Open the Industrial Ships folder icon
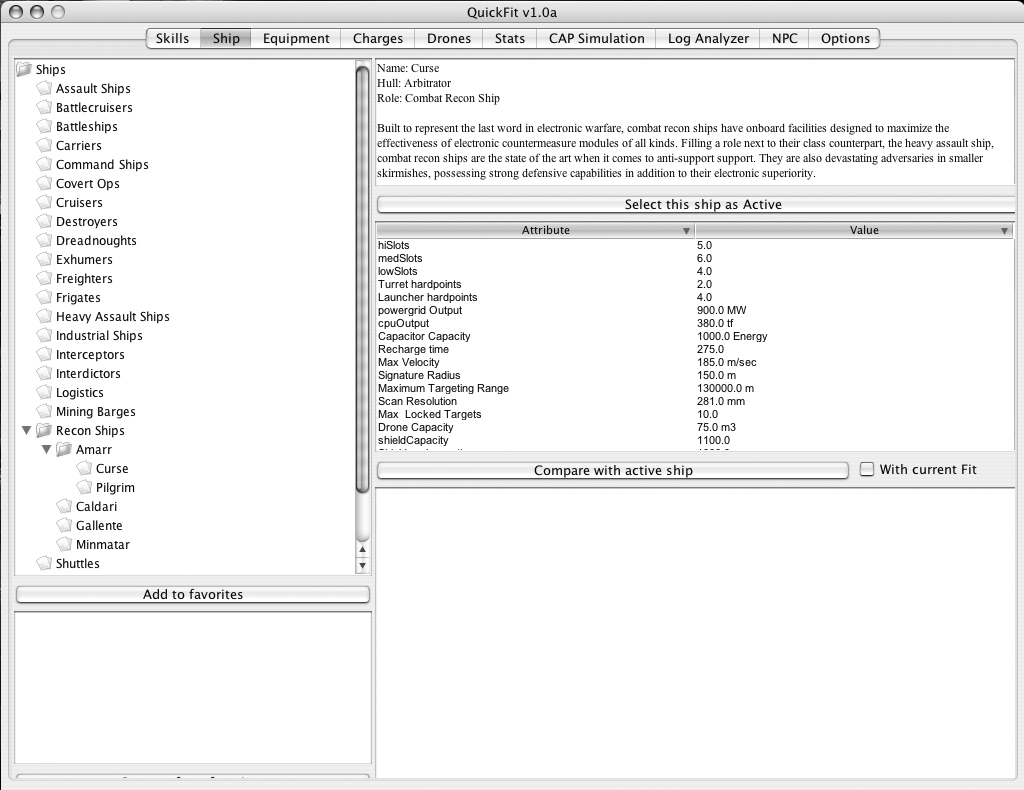Viewport: 1024px width, 790px height. click(x=44, y=335)
